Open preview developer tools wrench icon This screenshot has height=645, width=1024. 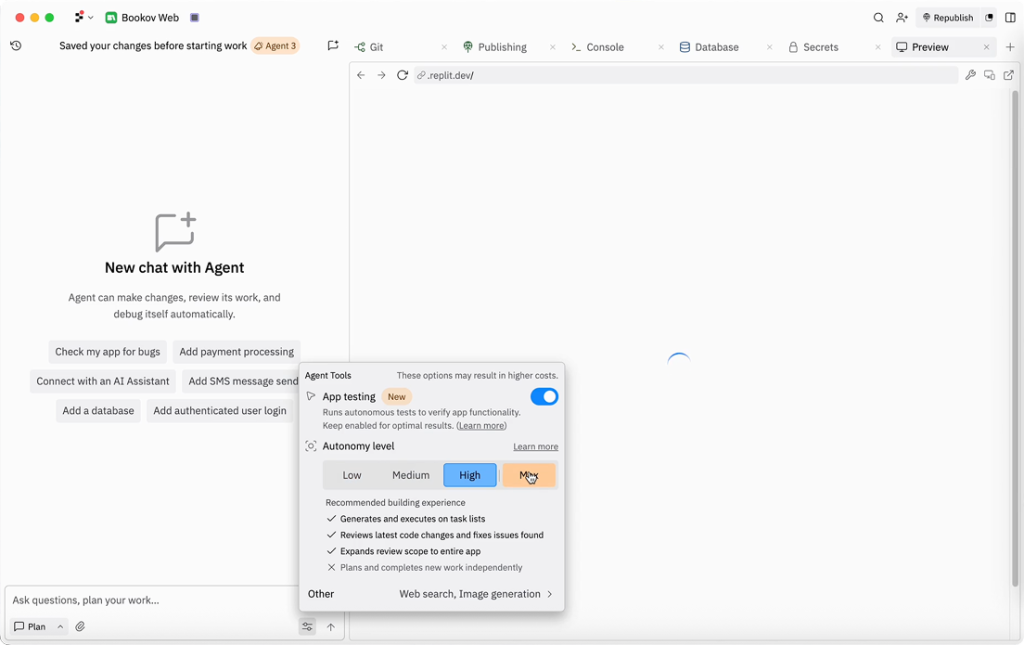(970, 75)
